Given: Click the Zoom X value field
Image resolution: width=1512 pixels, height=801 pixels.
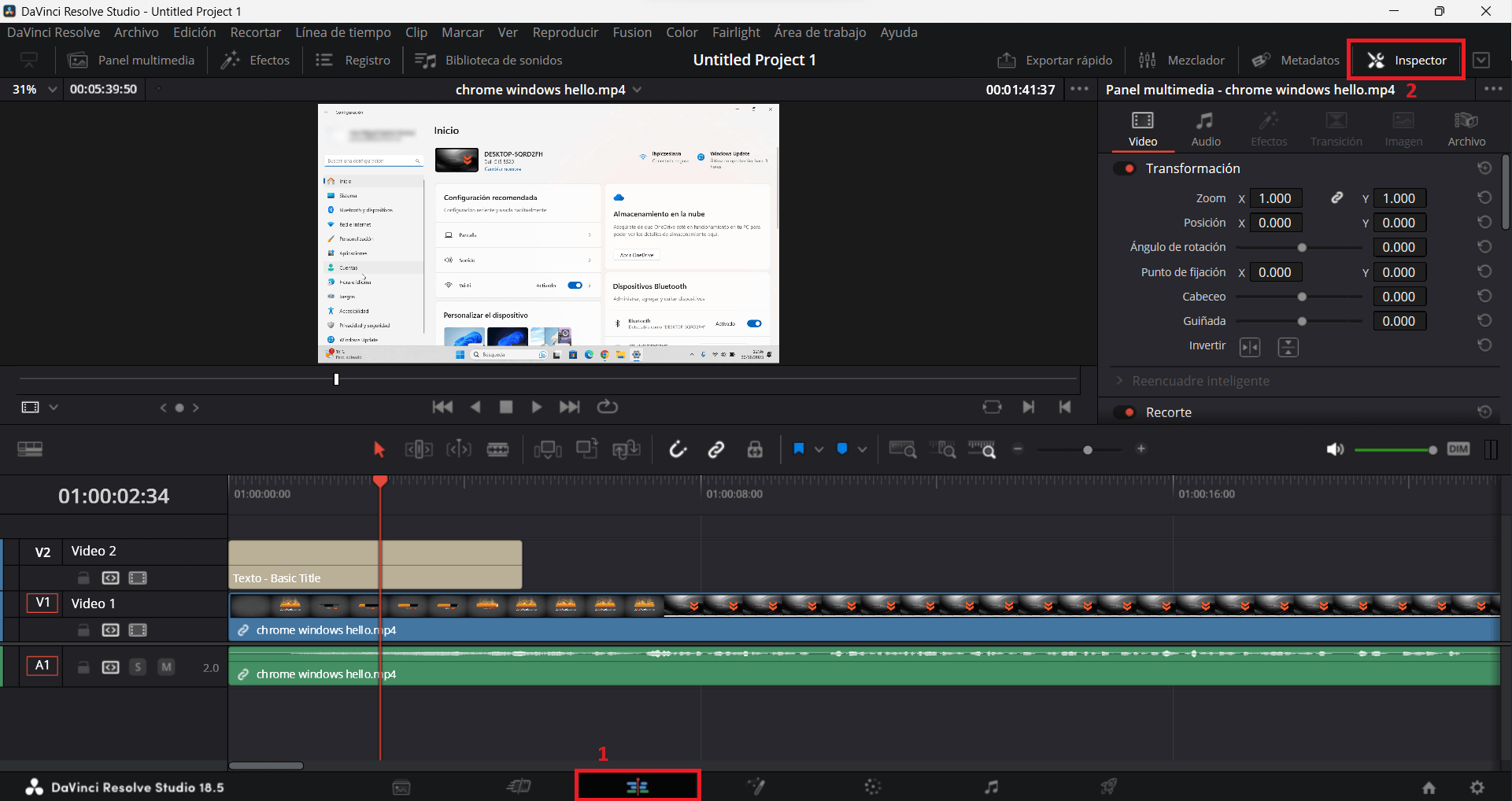Looking at the screenshot, I should 1275,198.
